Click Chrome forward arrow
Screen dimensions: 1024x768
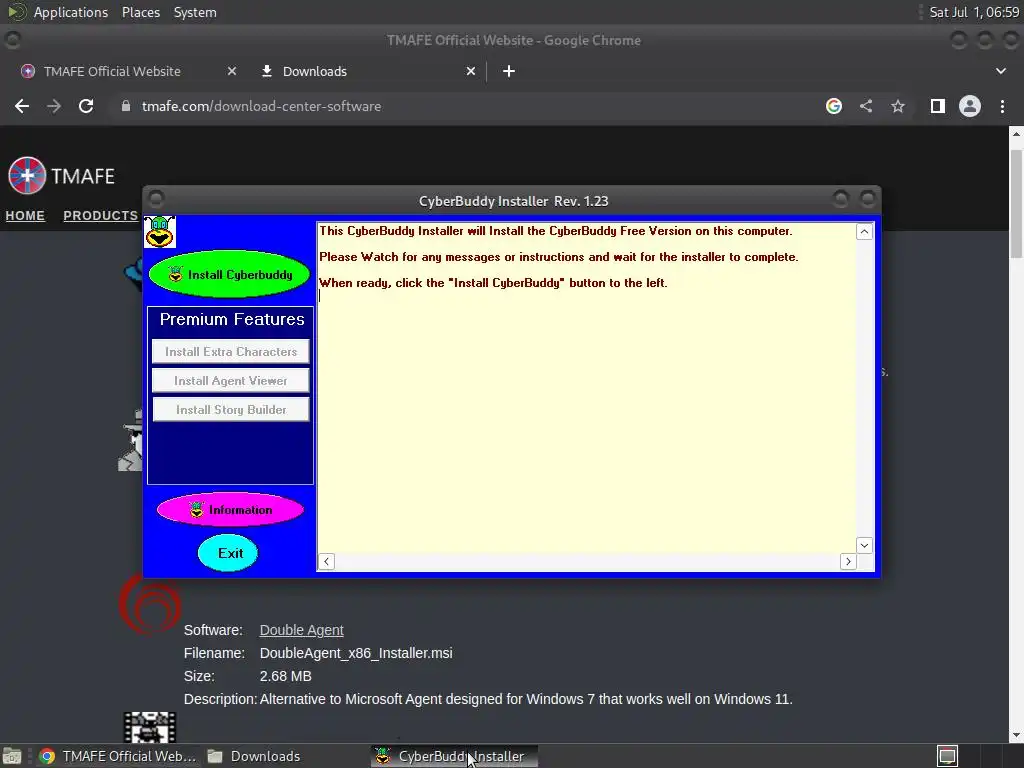tap(54, 106)
